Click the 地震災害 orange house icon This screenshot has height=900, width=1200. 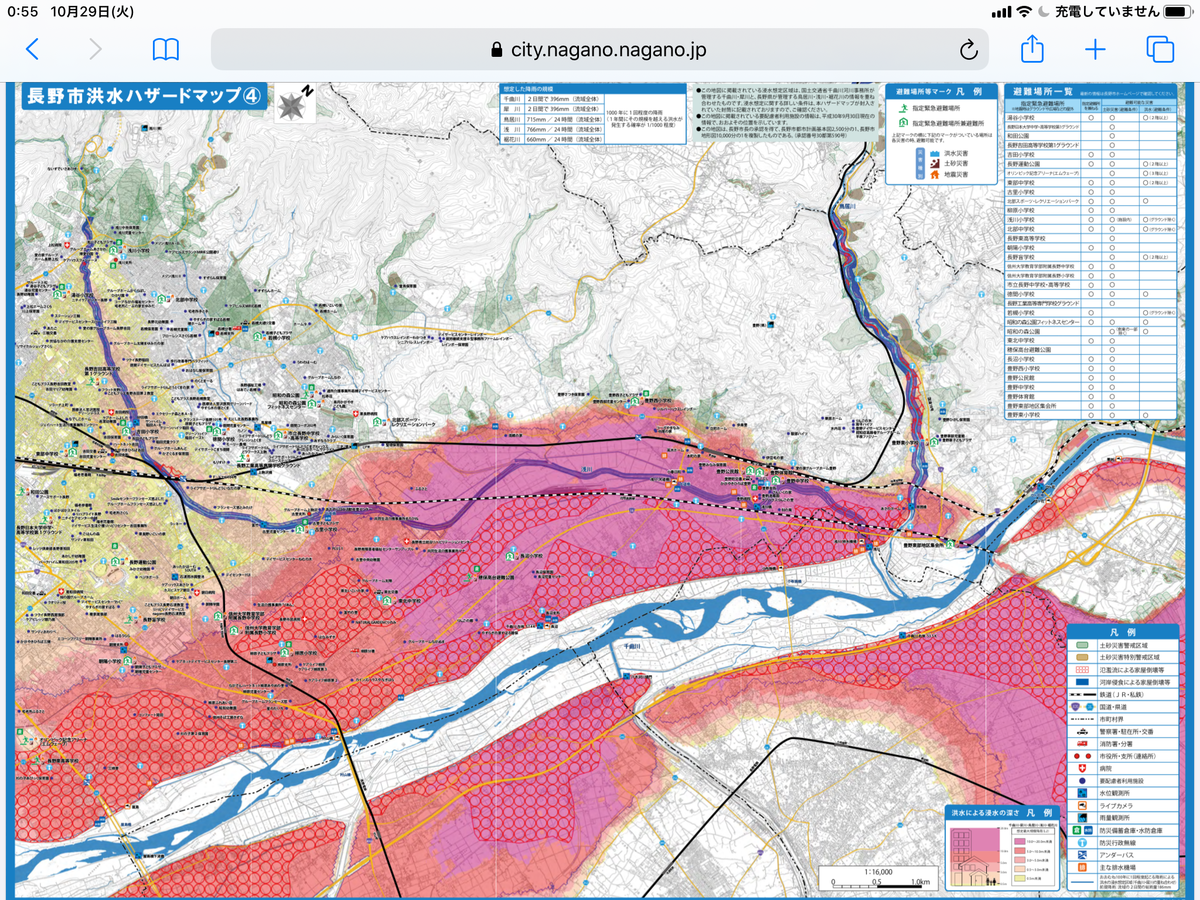(x=935, y=174)
